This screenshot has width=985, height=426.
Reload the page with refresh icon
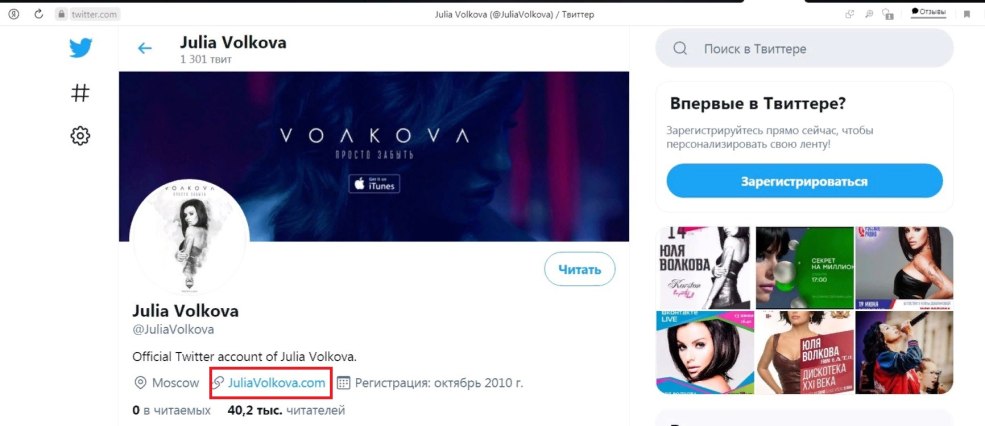pos(38,14)
